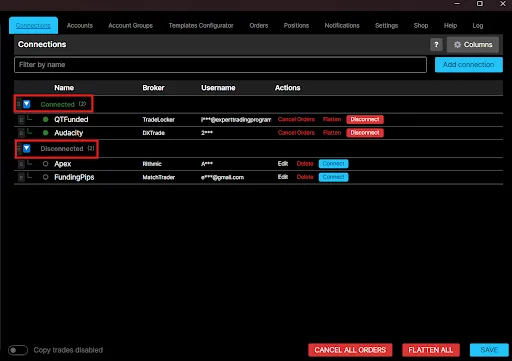
Task: Click FLATTEN ALL button
Action: coord(431,350)
